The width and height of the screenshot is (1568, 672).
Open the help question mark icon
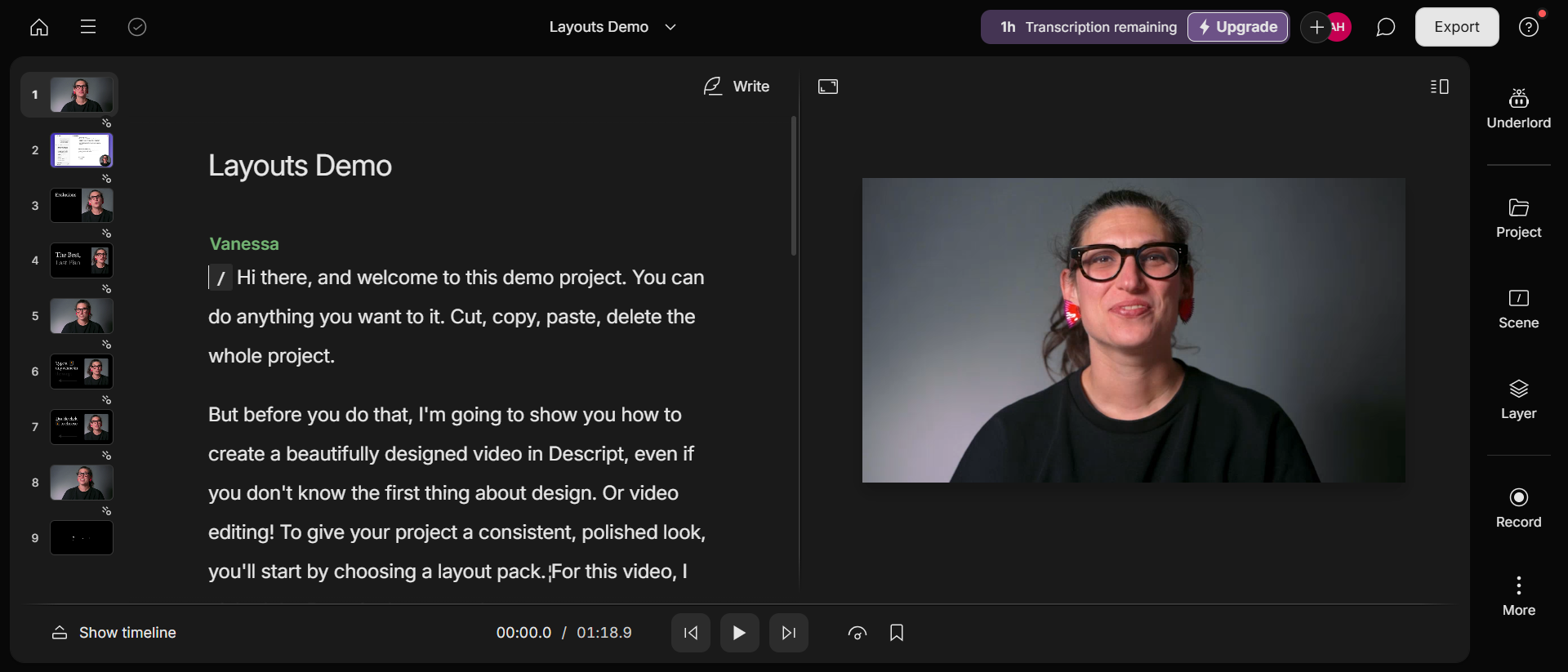1529,27
